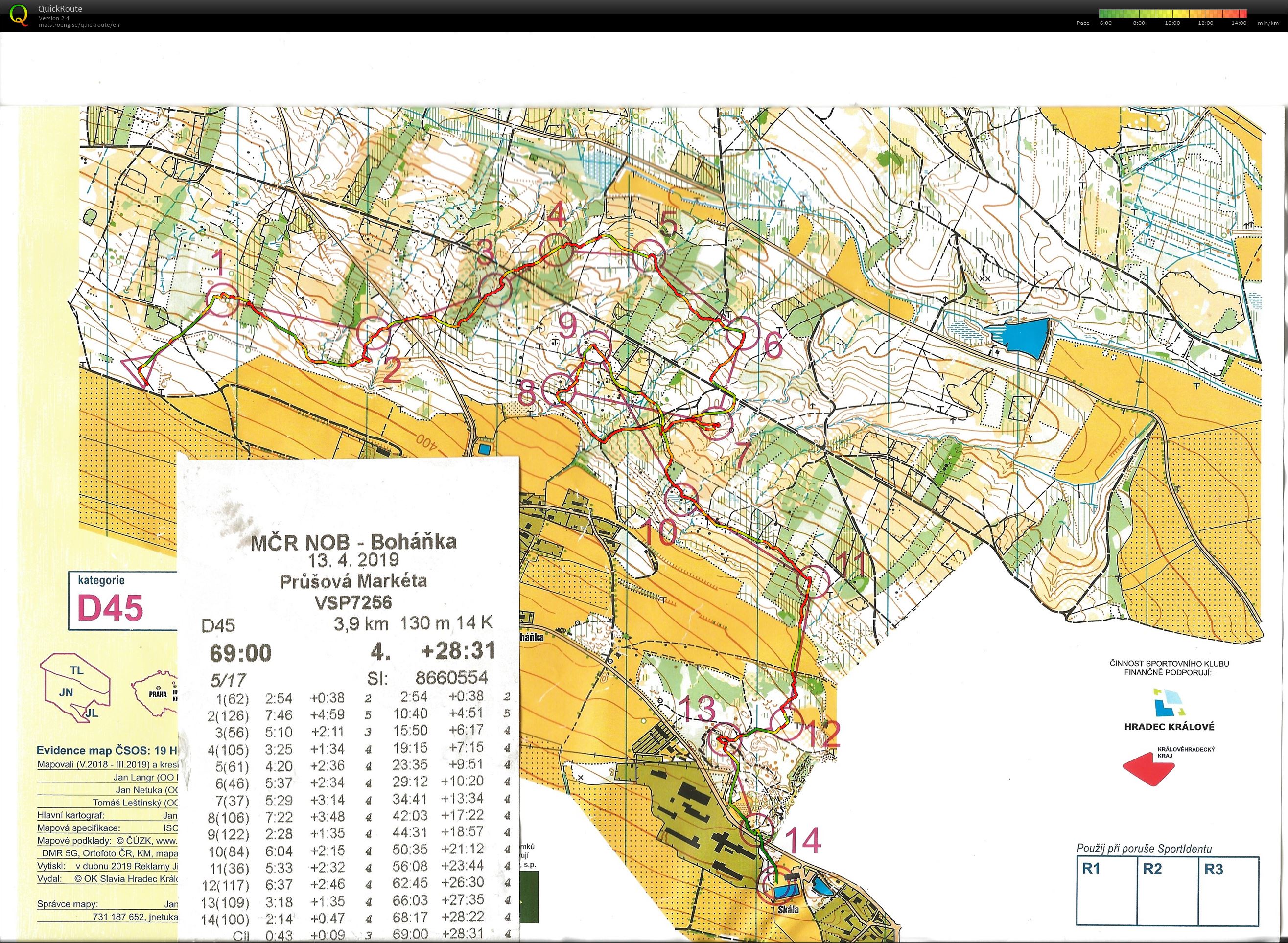
Task: Click the Činnost sportovního klubu sponsor text
Action: coord(1169,668)
